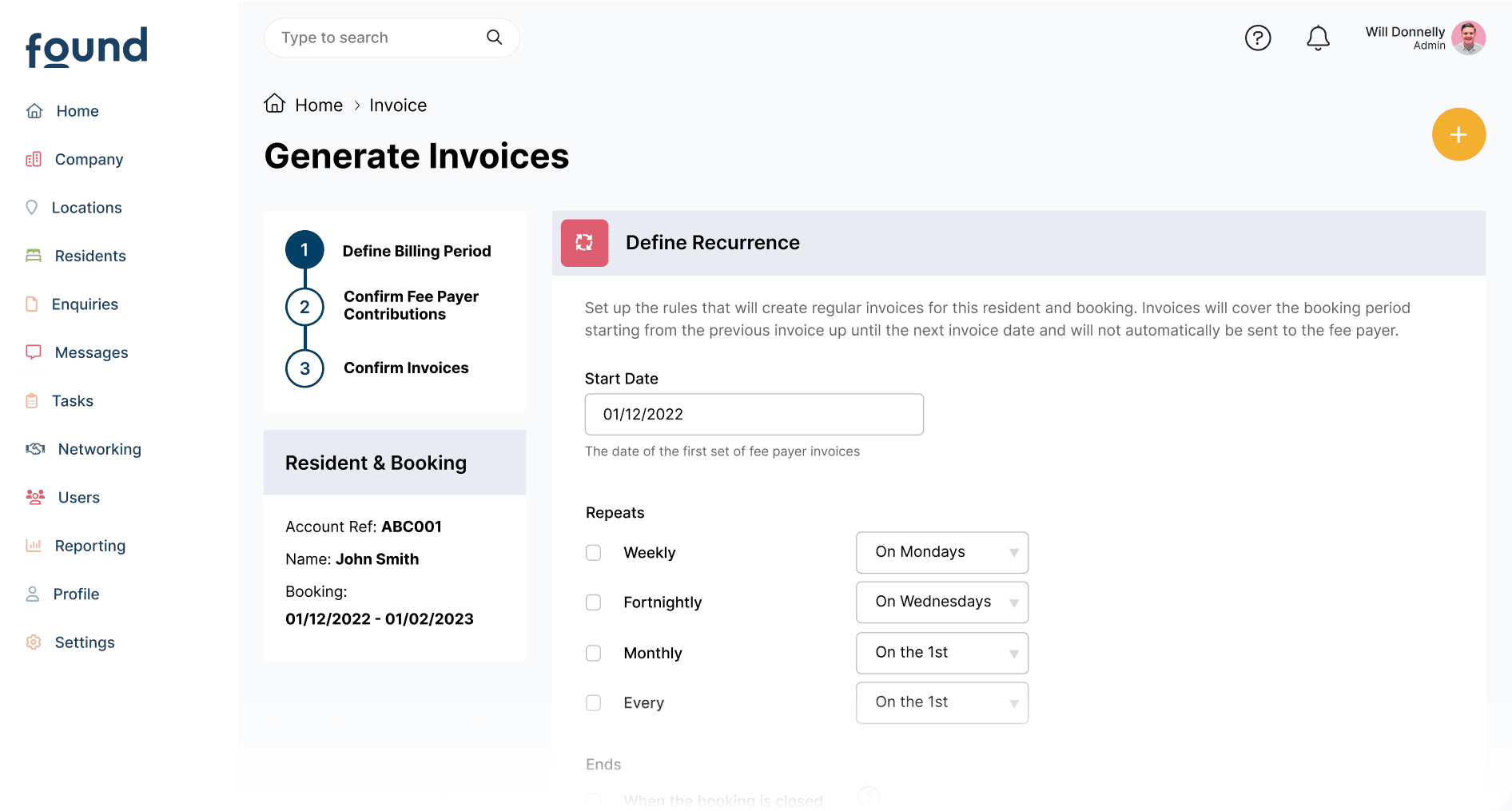The height and width of the screenshot is (811, 1512).
Task: Navigate to Home via the breadcrumb
Action: pos(318,105)
